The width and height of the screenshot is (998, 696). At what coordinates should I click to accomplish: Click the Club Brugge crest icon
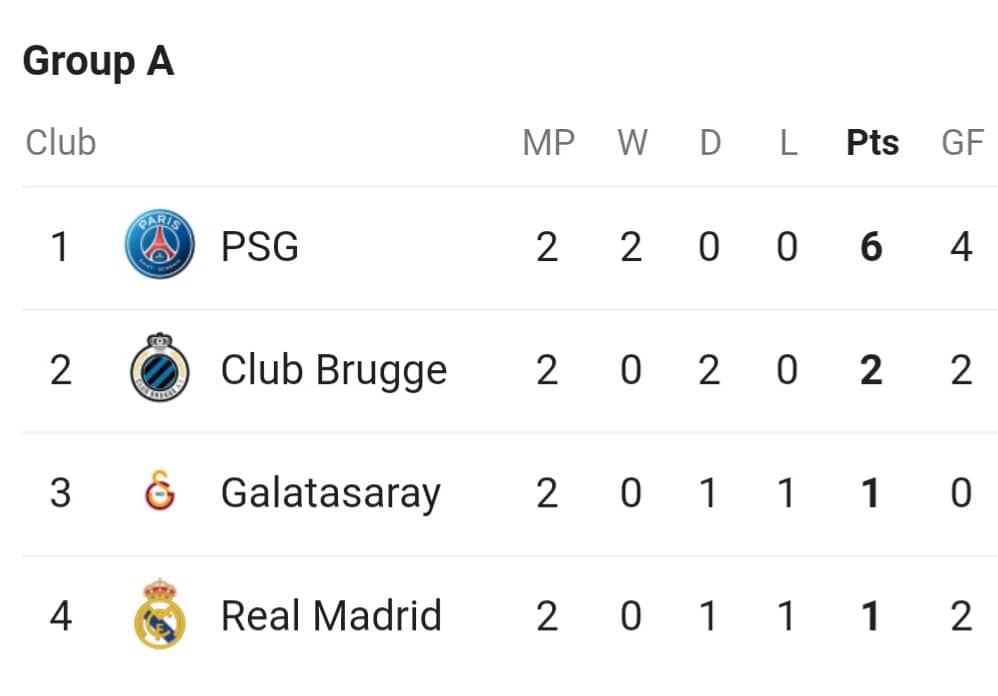(x=160, y=367)
